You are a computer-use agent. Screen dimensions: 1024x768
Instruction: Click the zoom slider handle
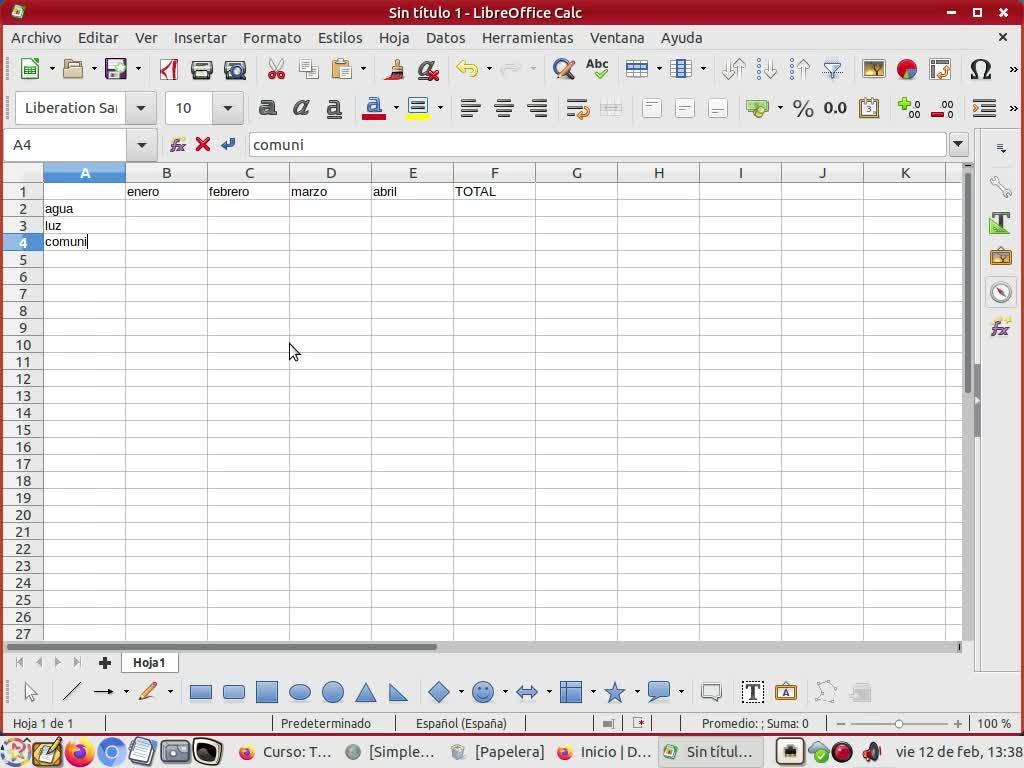899,724
